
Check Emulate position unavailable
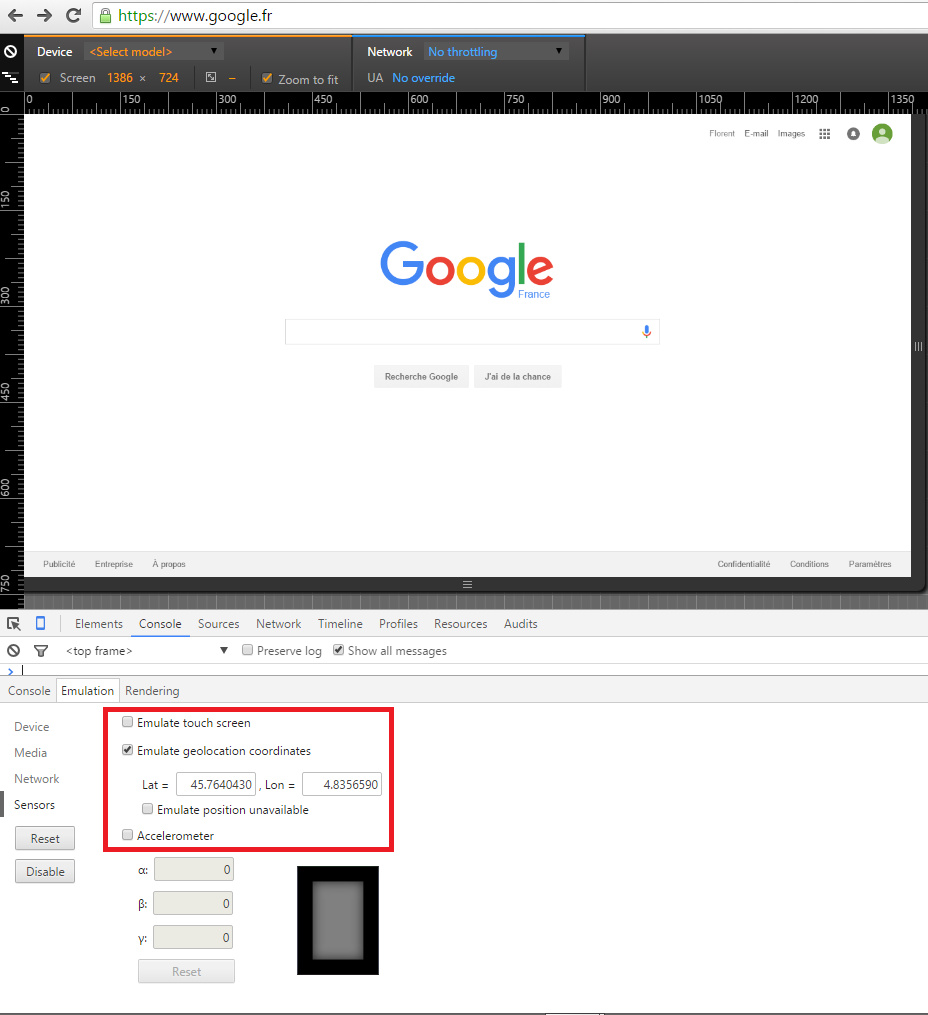(x=148, y=809)
